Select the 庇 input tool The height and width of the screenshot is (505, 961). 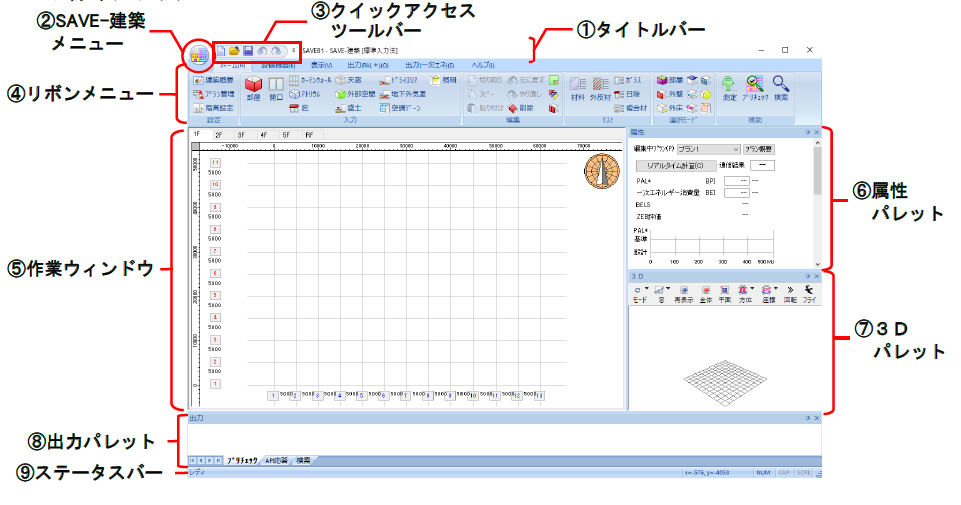(299, 108)
